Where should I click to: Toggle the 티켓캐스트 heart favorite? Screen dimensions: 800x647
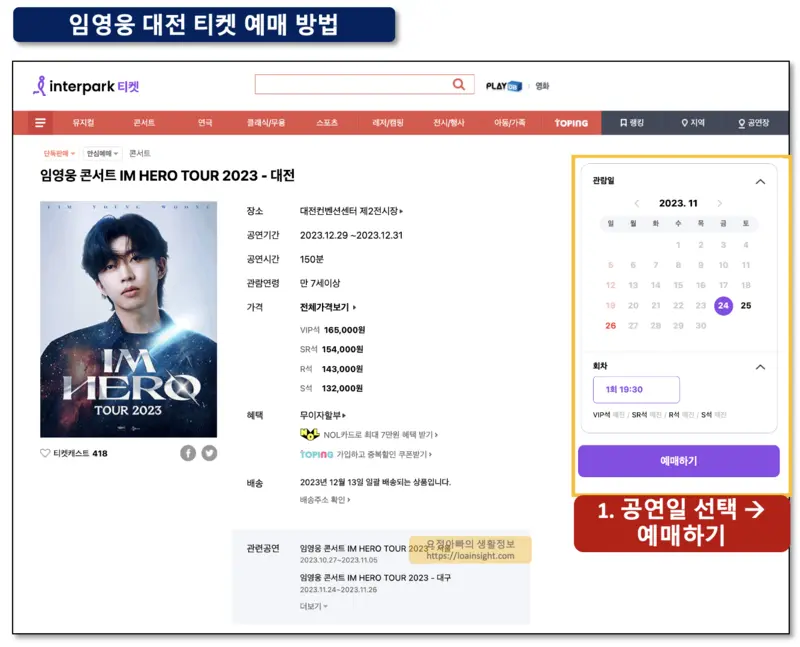(x=44, y=452)
